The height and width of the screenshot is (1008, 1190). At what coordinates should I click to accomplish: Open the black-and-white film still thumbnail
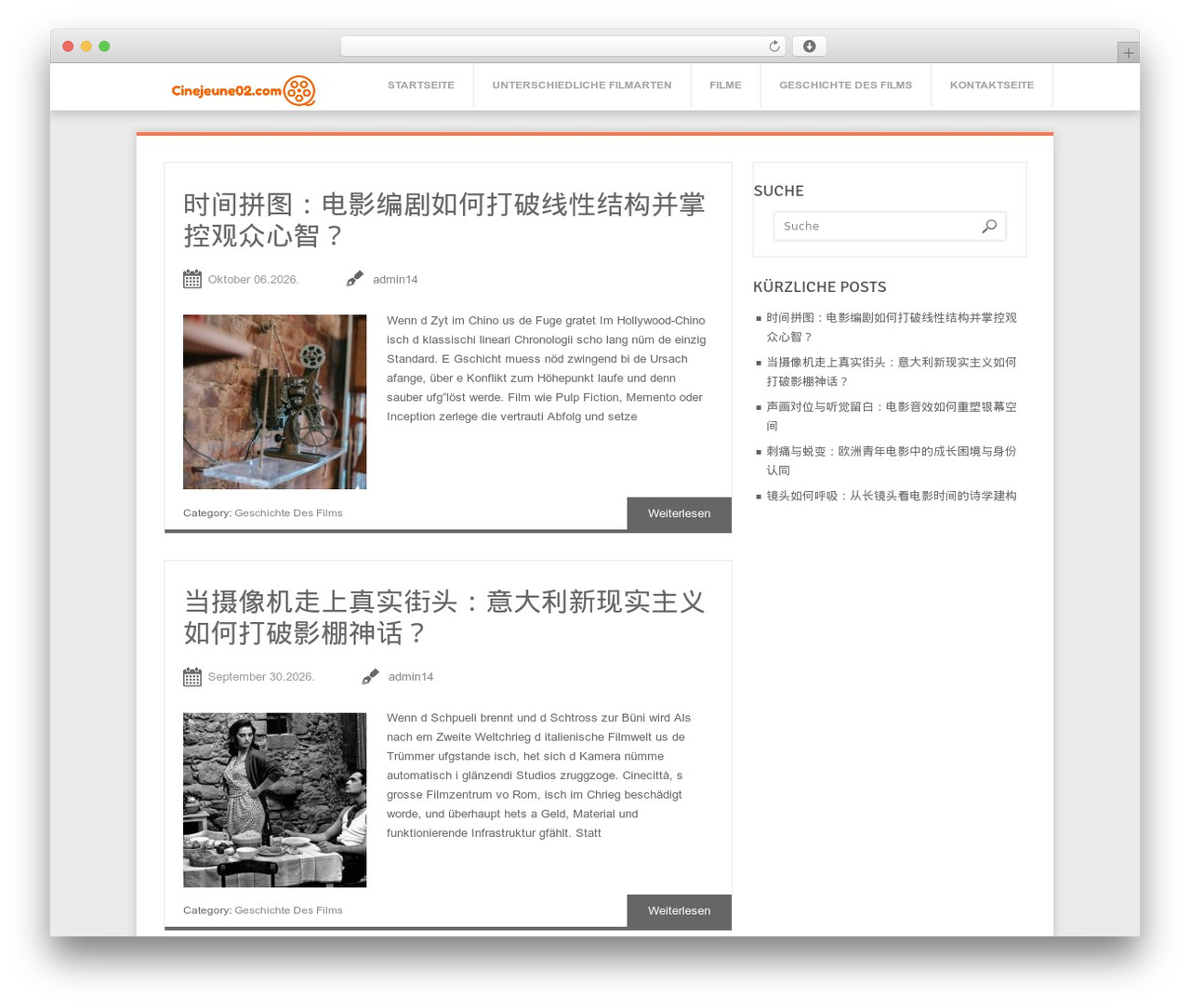(x=274, y=800)
